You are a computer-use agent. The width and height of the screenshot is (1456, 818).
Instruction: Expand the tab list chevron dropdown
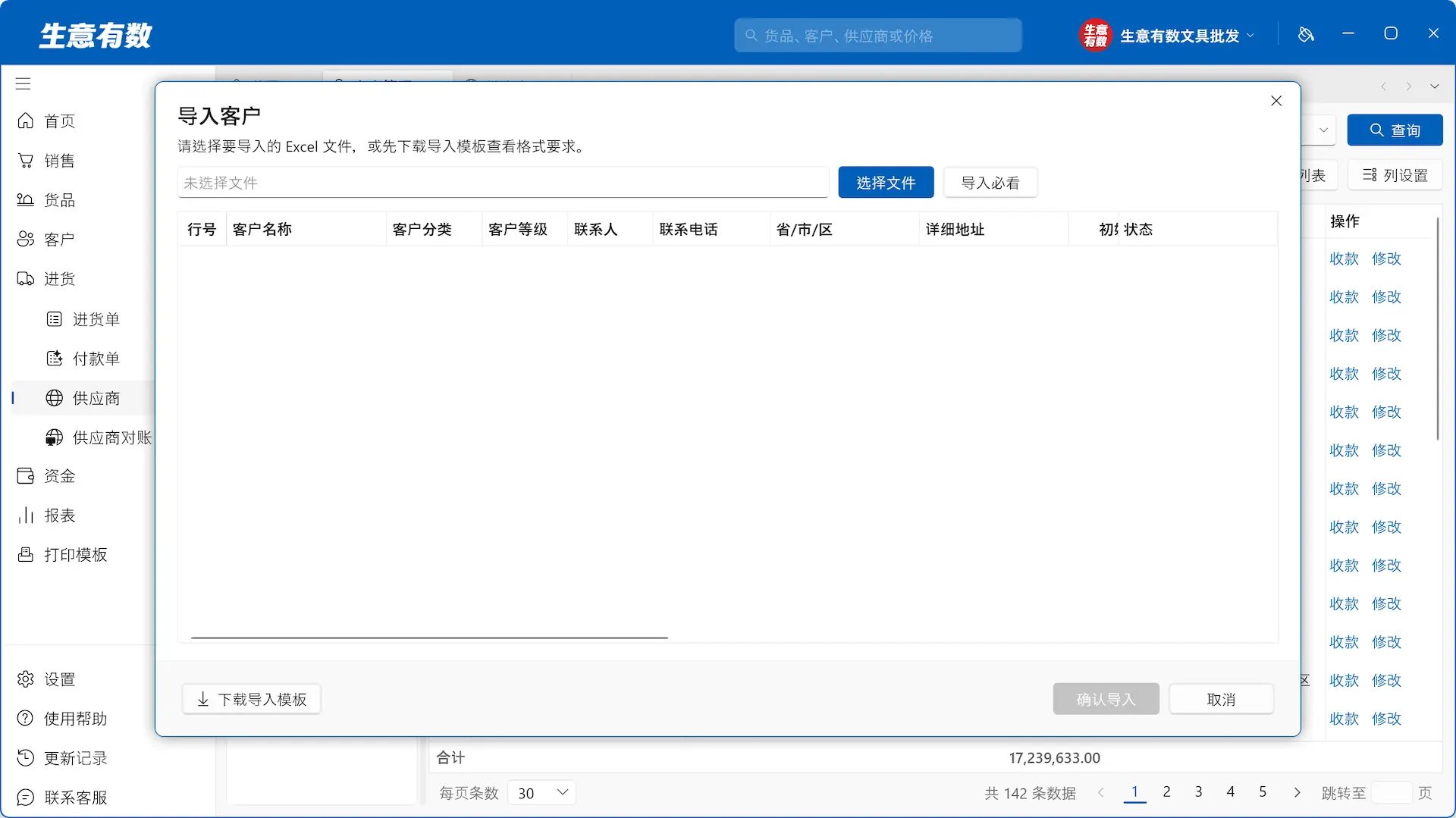point(1435,86)
